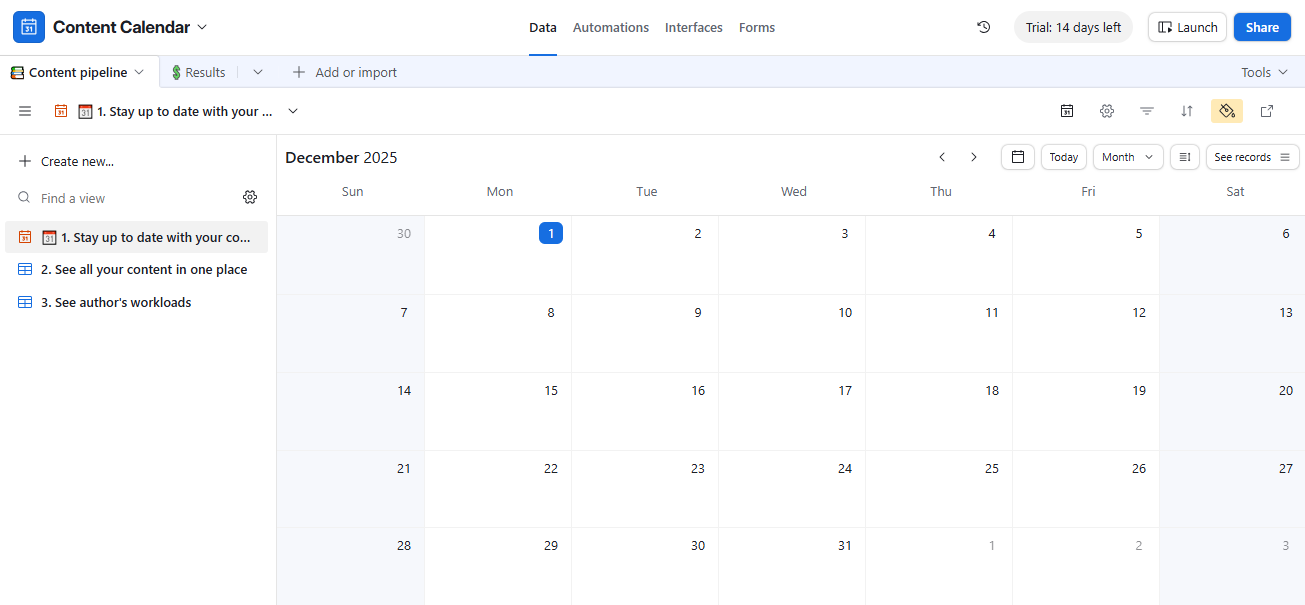1305x605 pixels.
Task: Open the view sidebar hamburger toggle
Action: pos(25,111)
